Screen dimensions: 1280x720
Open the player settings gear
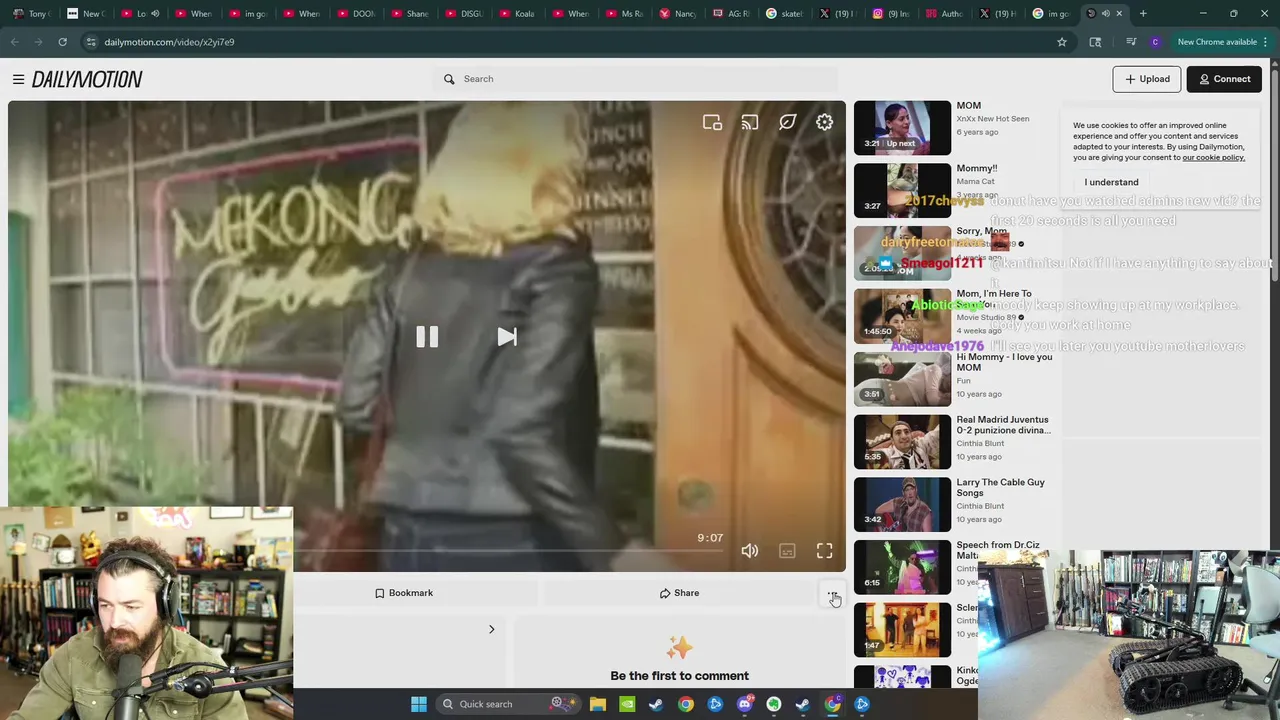click(x=824, y=122)
